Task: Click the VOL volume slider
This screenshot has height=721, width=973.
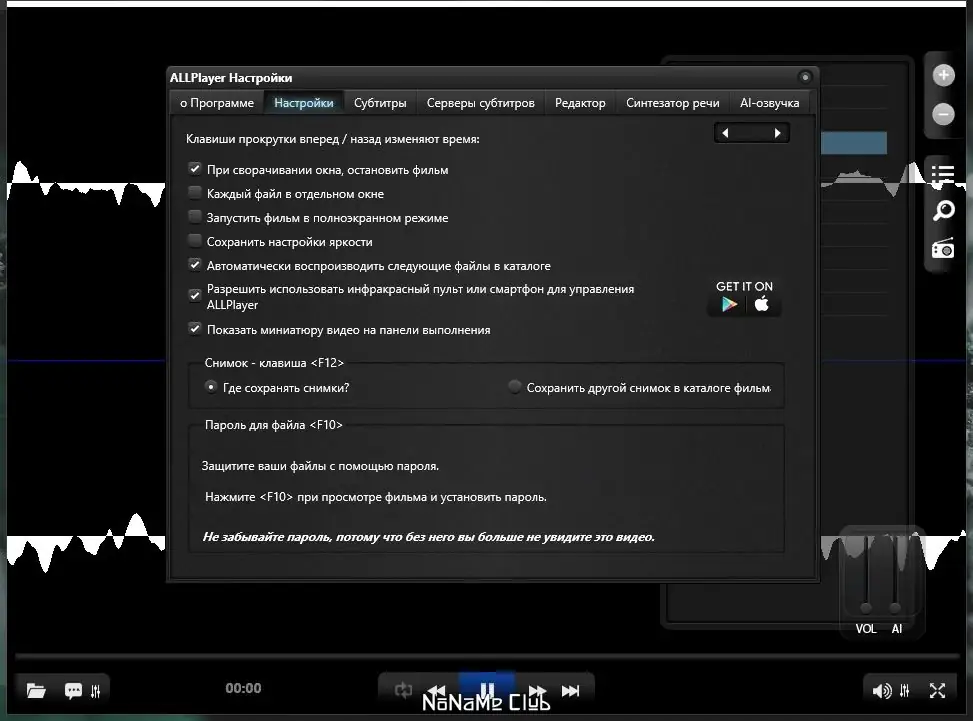Action: (x=866, y=572)
